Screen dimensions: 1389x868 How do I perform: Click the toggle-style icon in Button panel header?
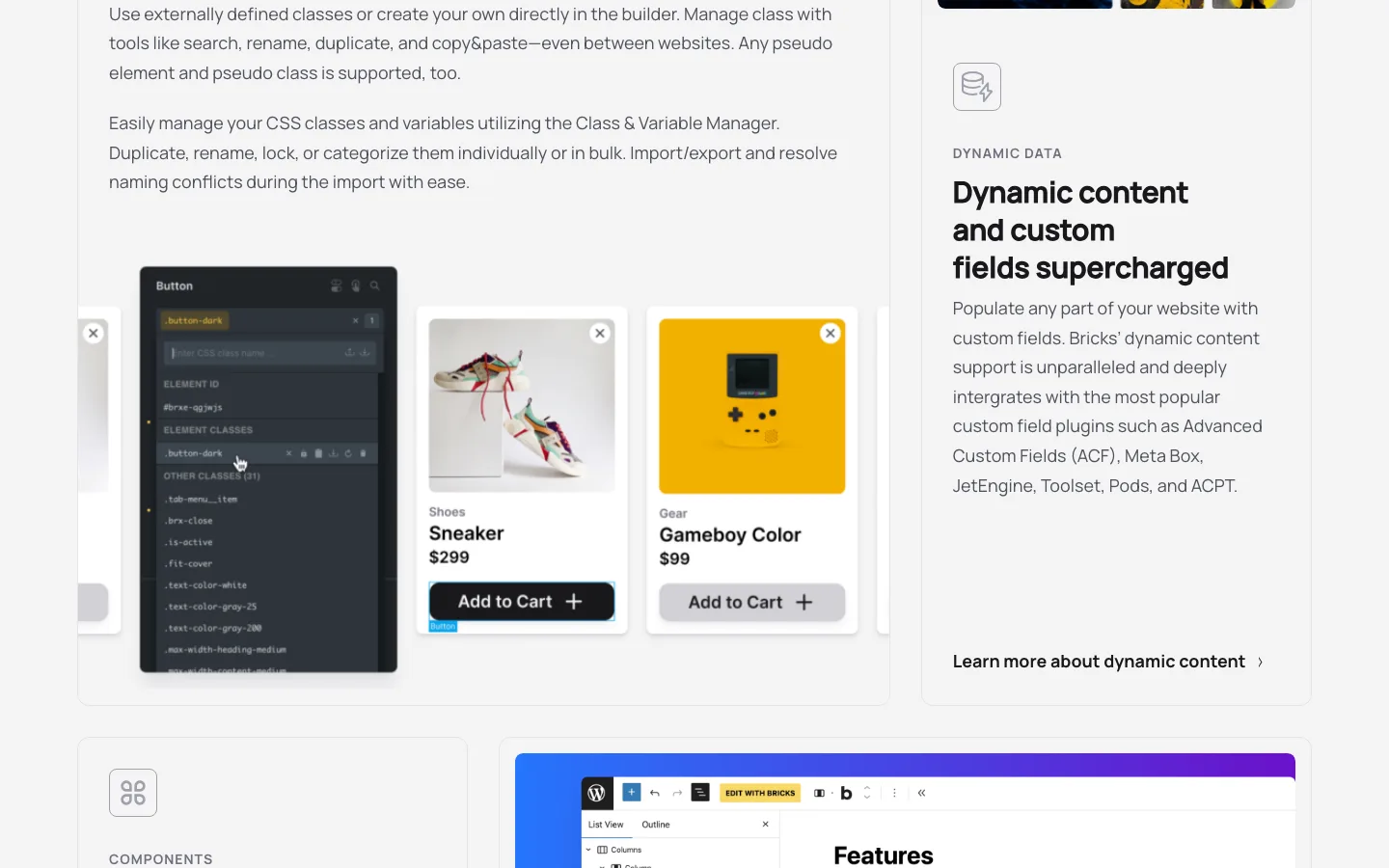337,285
